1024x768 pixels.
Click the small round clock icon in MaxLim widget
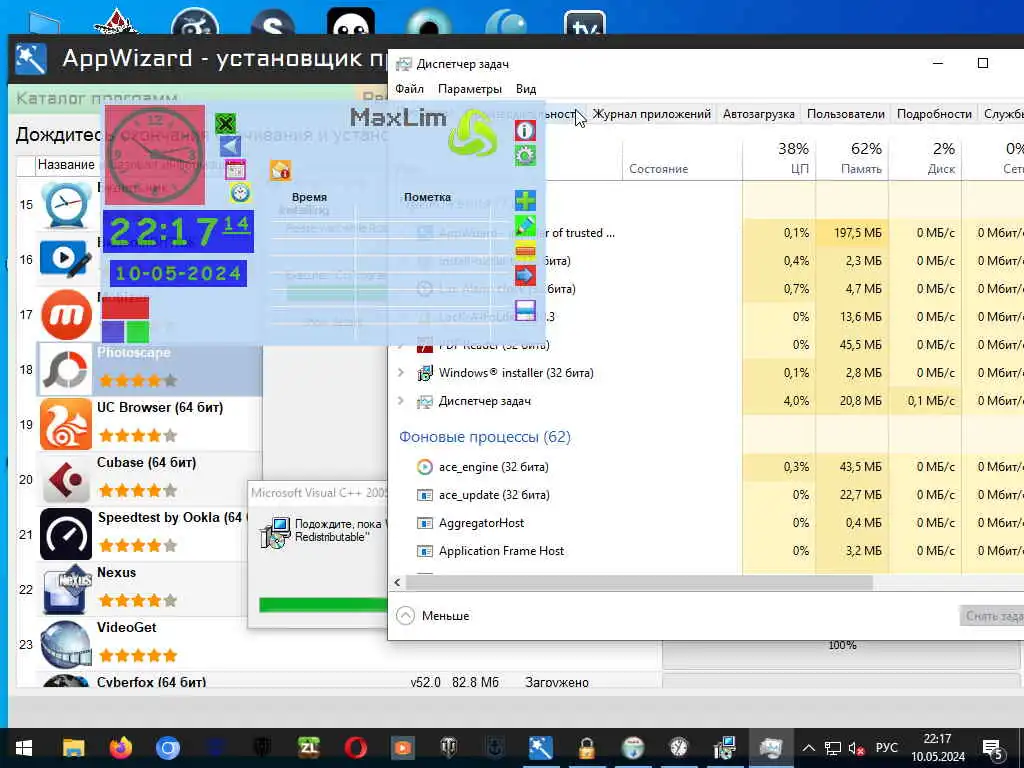(x=240, y=193)
